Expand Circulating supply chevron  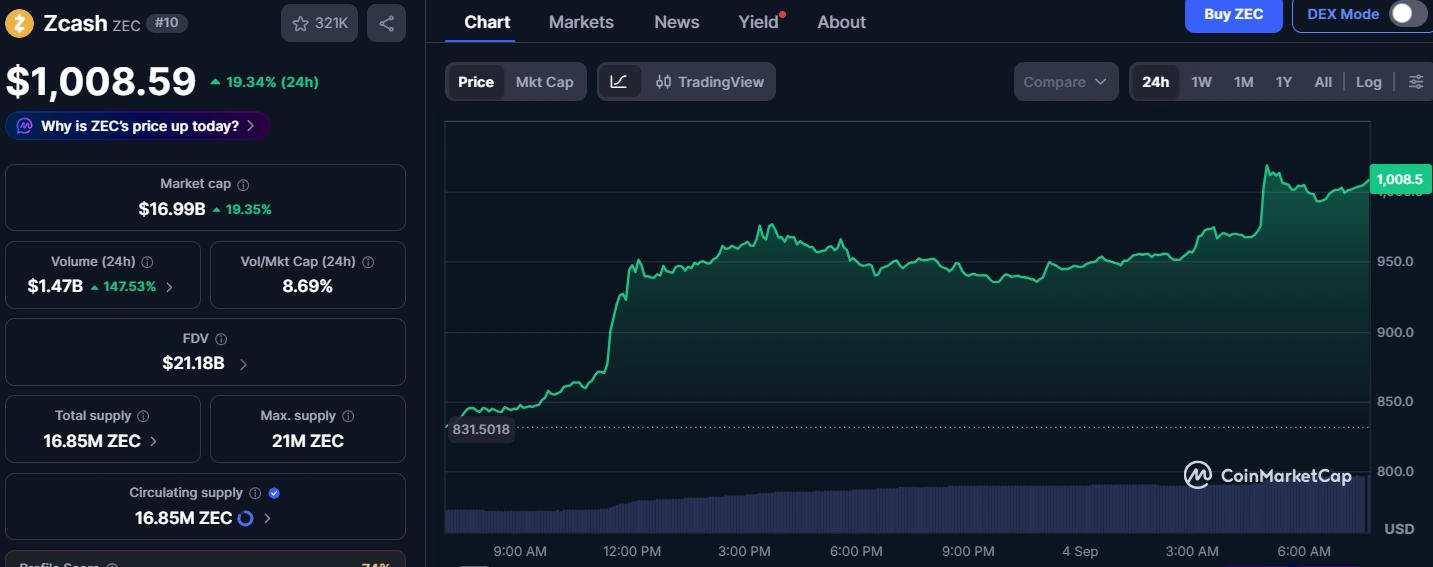pyautogui.click(x=267, y=518)
